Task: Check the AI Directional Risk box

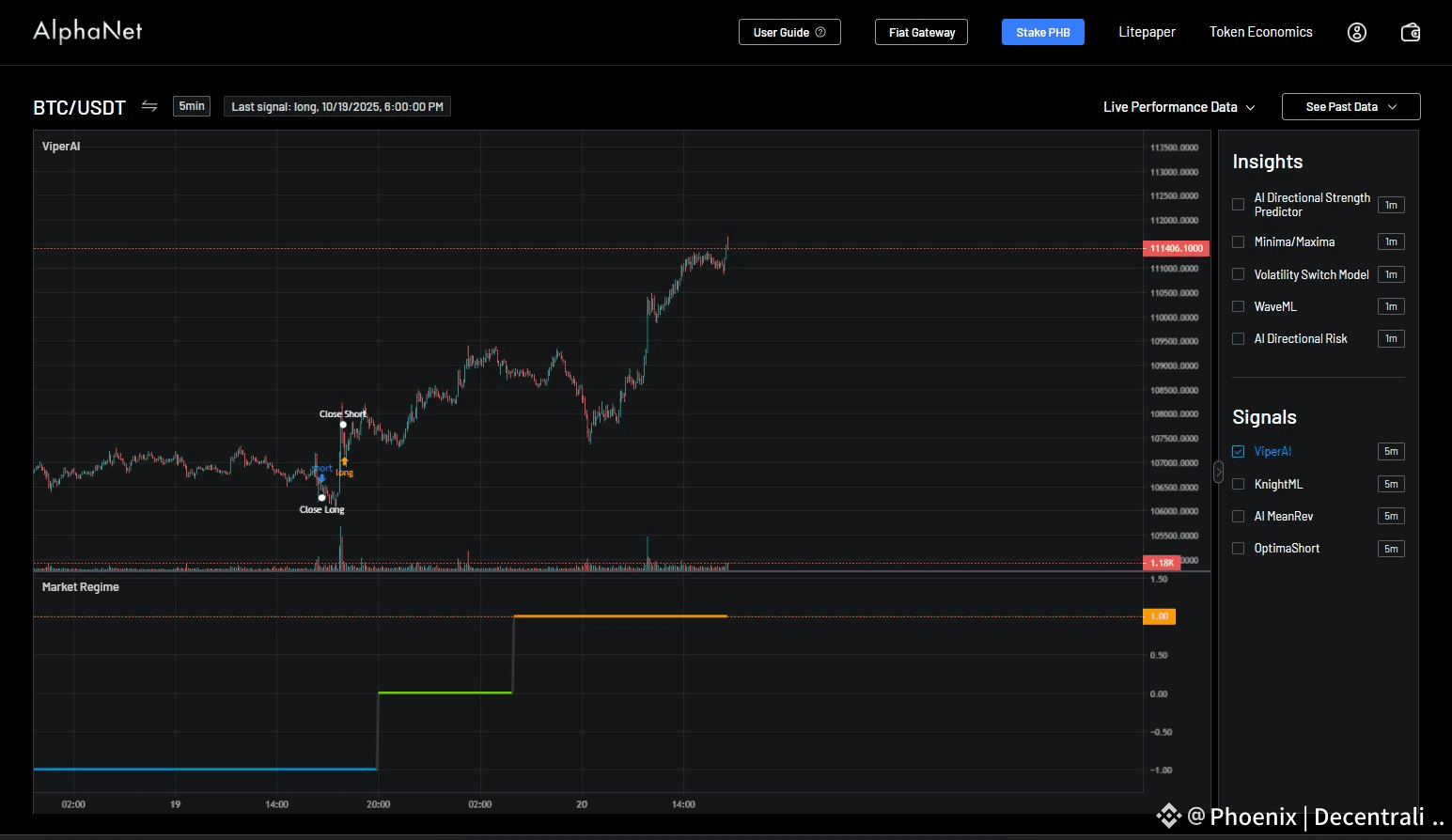Action: click(1238, 338)
